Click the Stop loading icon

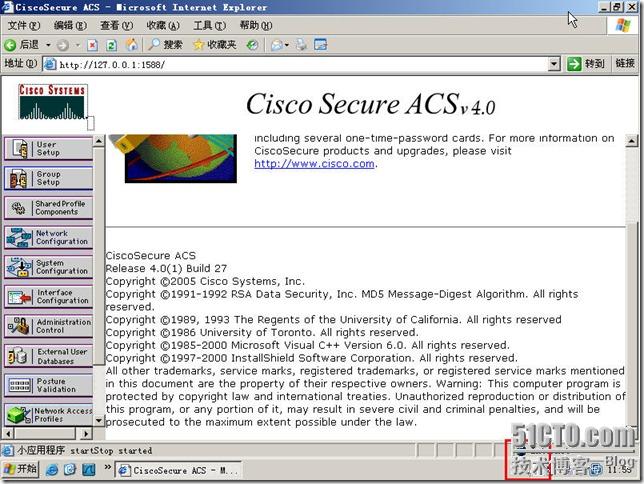93,45
